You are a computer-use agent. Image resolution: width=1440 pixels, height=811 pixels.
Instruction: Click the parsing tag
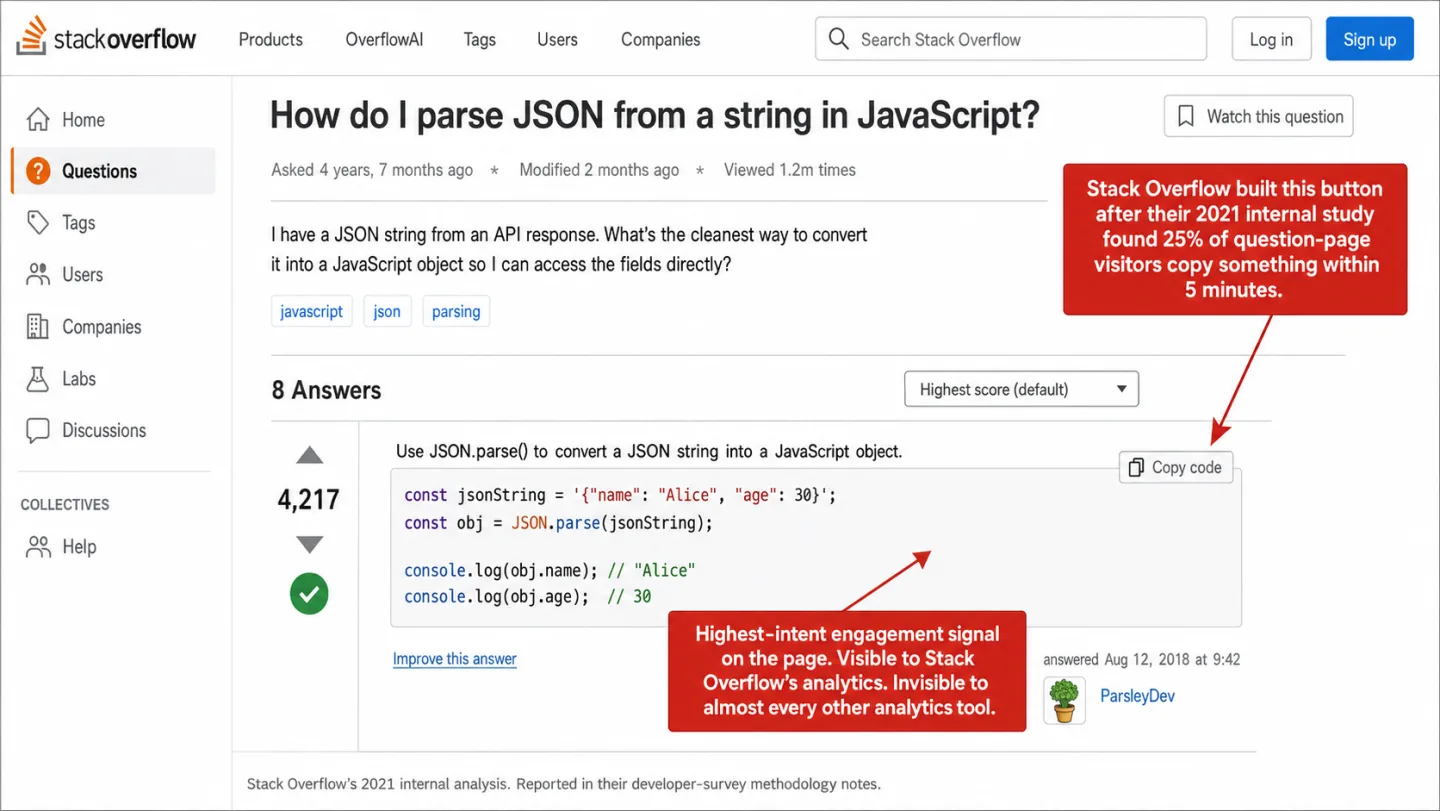456,312
